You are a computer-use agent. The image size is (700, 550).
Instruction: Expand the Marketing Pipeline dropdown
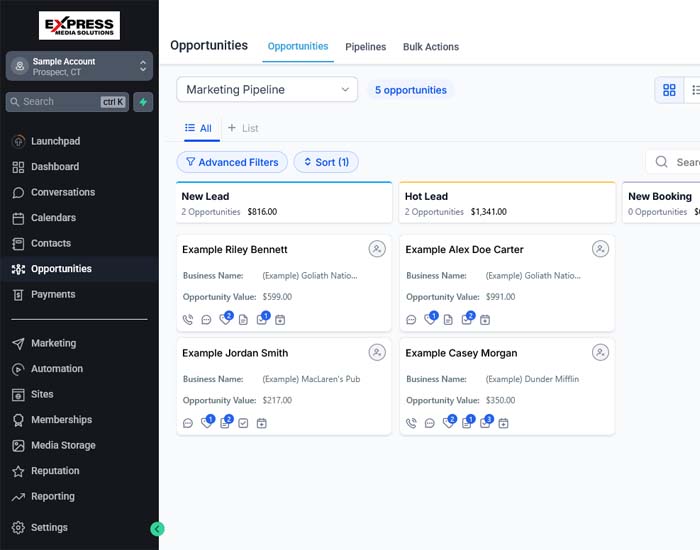(x=267, y=89)
